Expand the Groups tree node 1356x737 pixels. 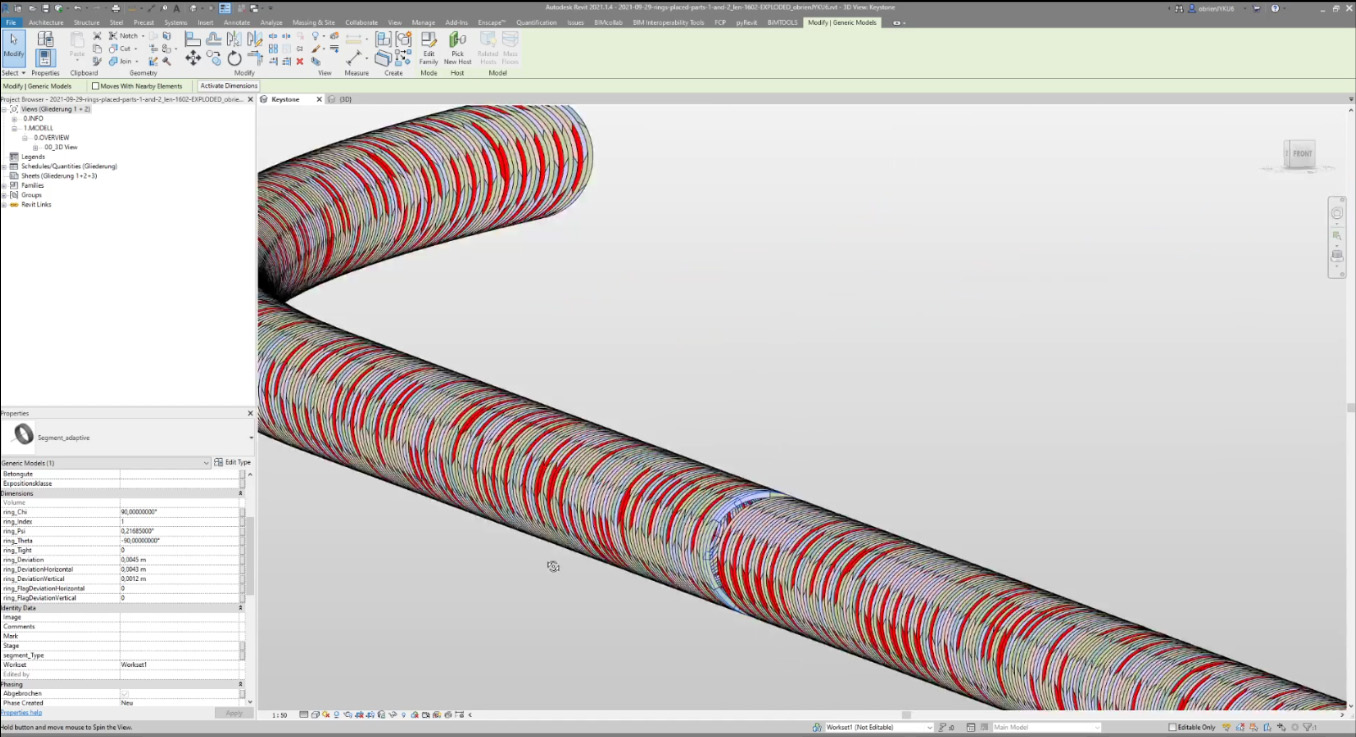[x=4, y=195]
